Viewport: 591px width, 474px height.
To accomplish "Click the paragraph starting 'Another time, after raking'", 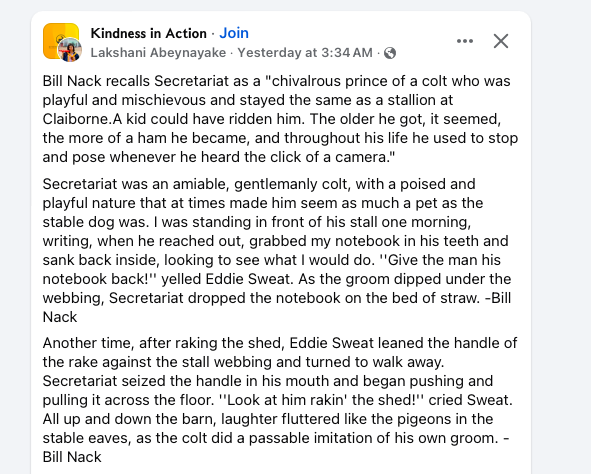I will [280, 400].
